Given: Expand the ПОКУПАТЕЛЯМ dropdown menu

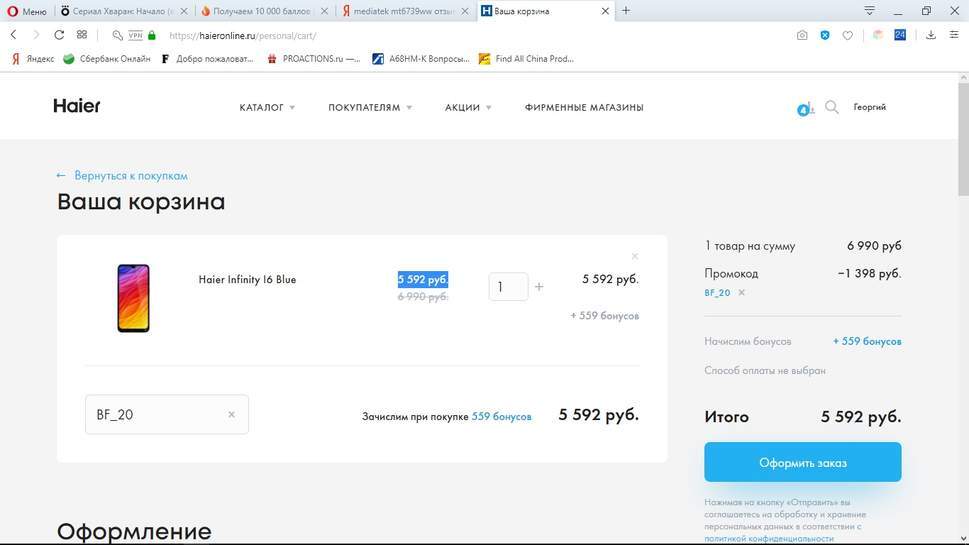Looking at the screenshot, I should [370, 108].
